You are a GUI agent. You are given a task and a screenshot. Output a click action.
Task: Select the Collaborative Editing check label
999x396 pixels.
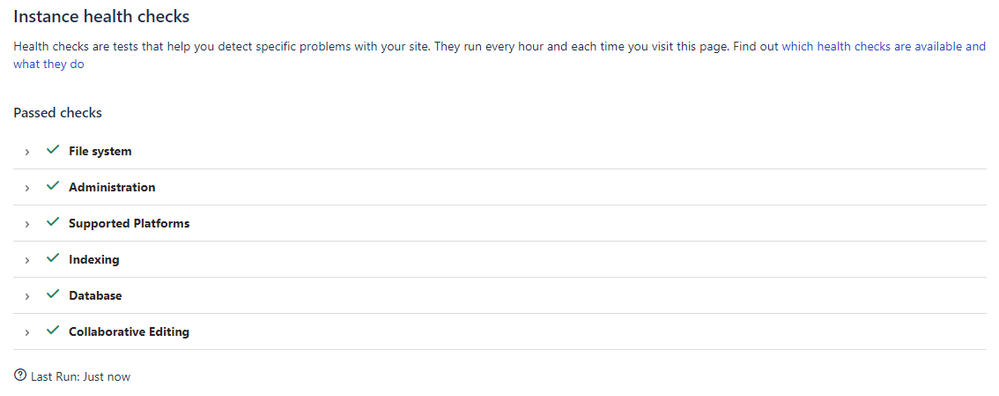[129, 332]
